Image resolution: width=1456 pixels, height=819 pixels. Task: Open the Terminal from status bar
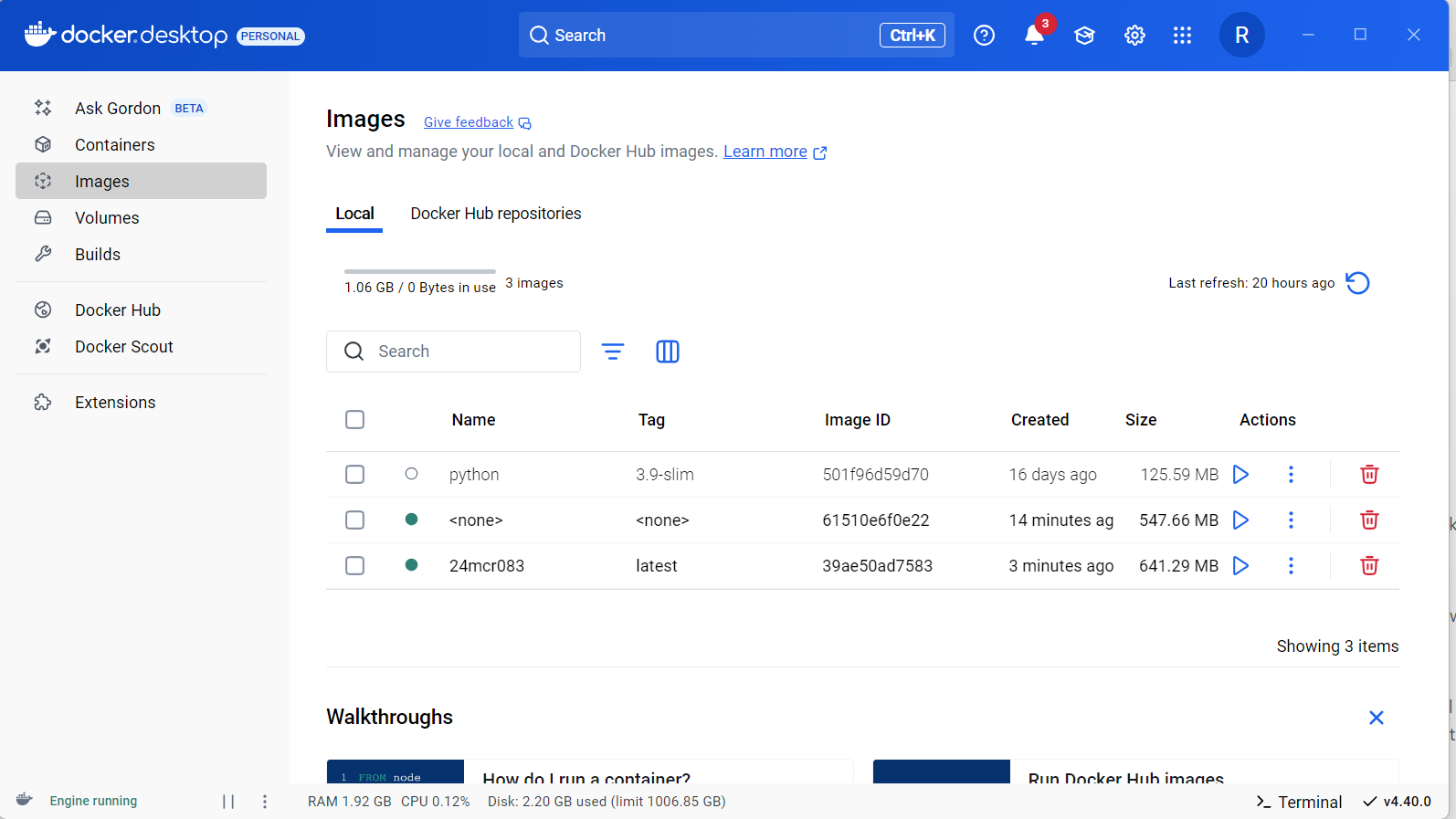pyautogui.click(x=1299, y=802)
